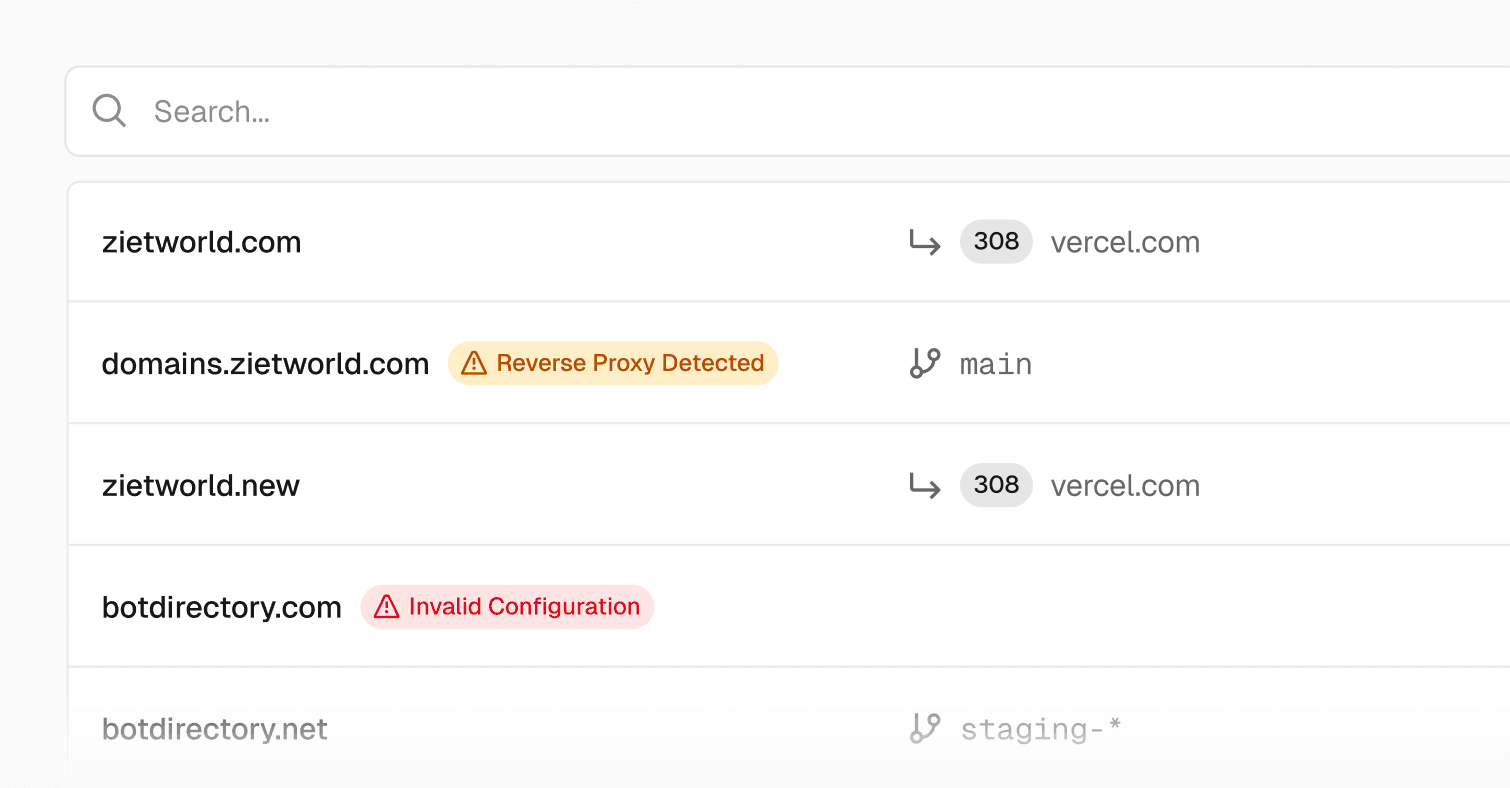
Task: Open vercel.com redirect target for zietworld.com
Action: [1125, 242]
